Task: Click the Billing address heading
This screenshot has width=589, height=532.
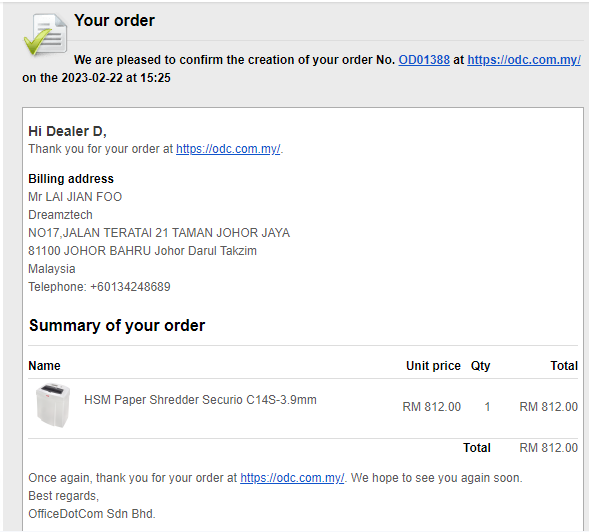Action: click(x=71, y=179)
